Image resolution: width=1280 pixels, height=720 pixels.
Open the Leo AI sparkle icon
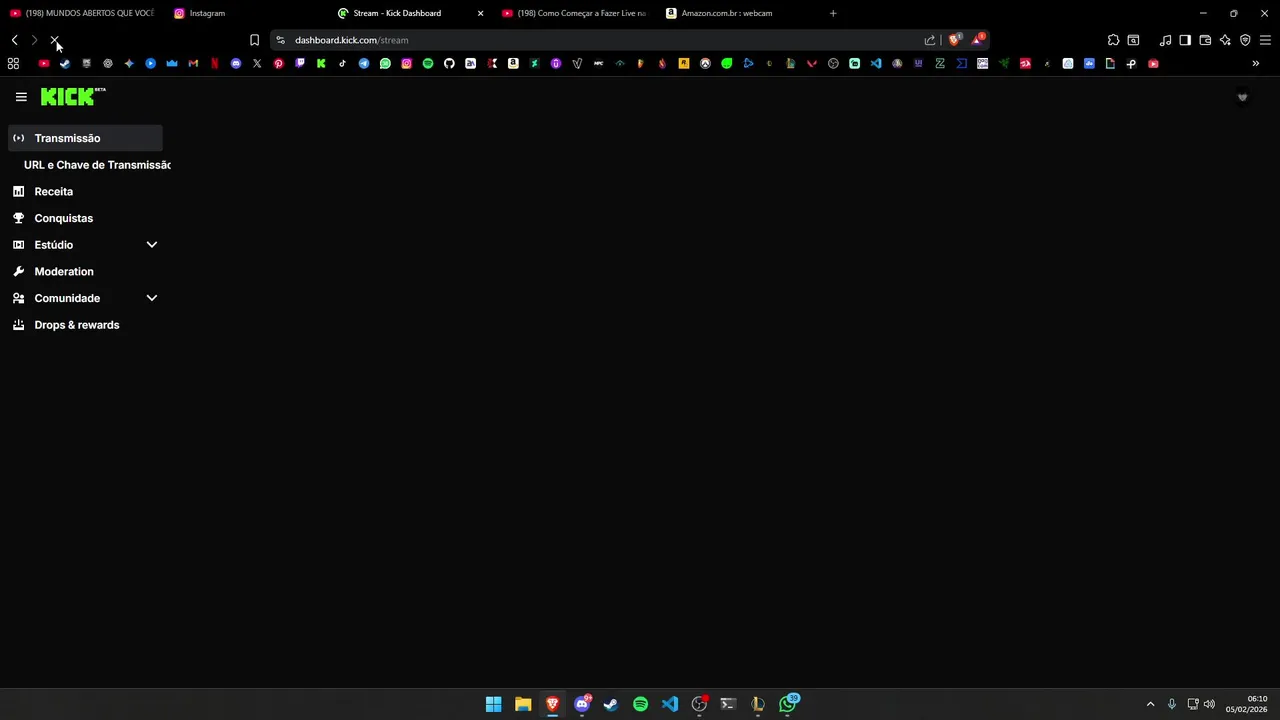[x=1225, y=40]
